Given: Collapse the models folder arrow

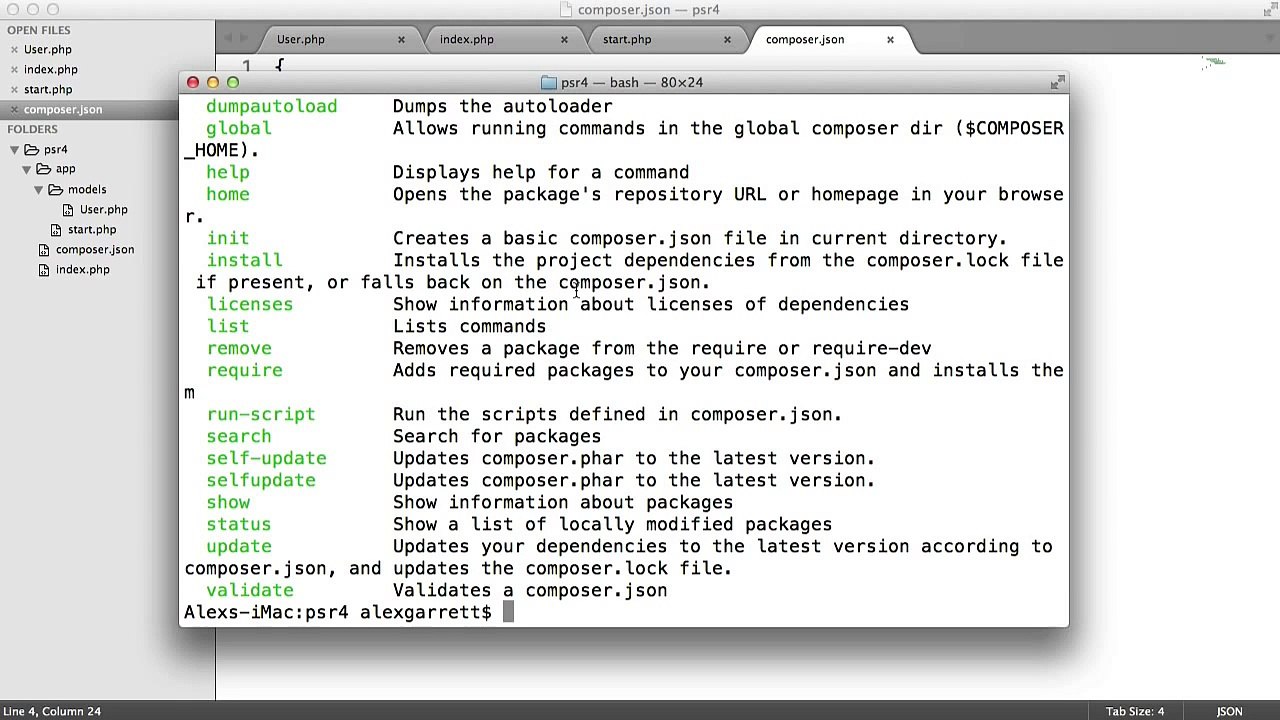Looking at the screenshot, I should 39,189.
